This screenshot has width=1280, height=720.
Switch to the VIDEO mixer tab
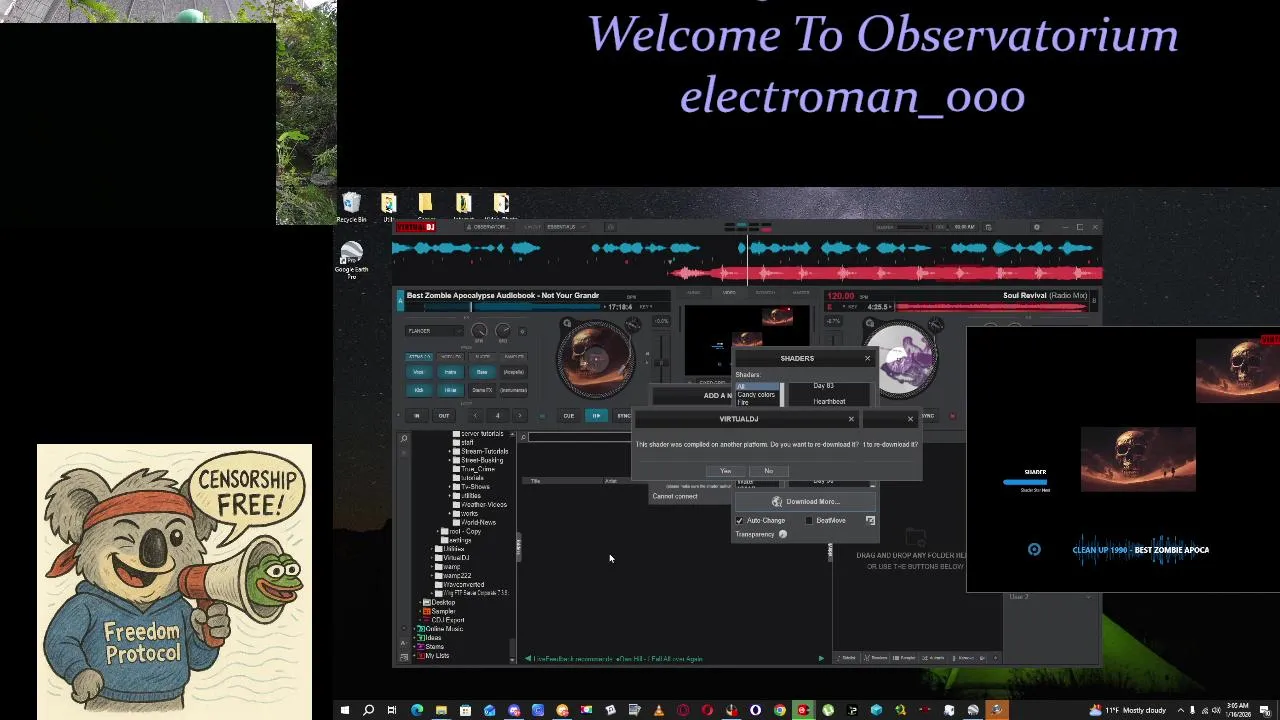point(729,293)
